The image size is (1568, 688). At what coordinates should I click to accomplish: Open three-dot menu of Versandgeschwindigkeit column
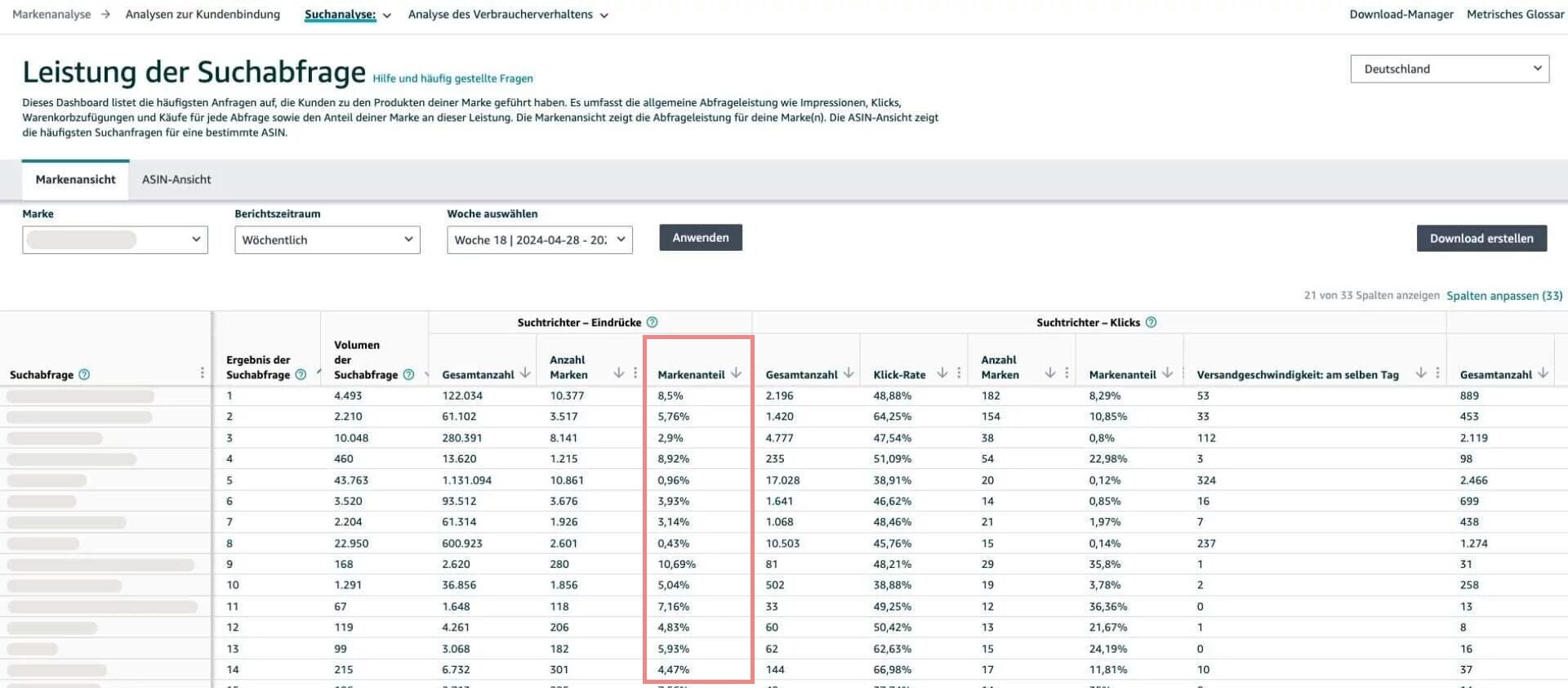1437,373
